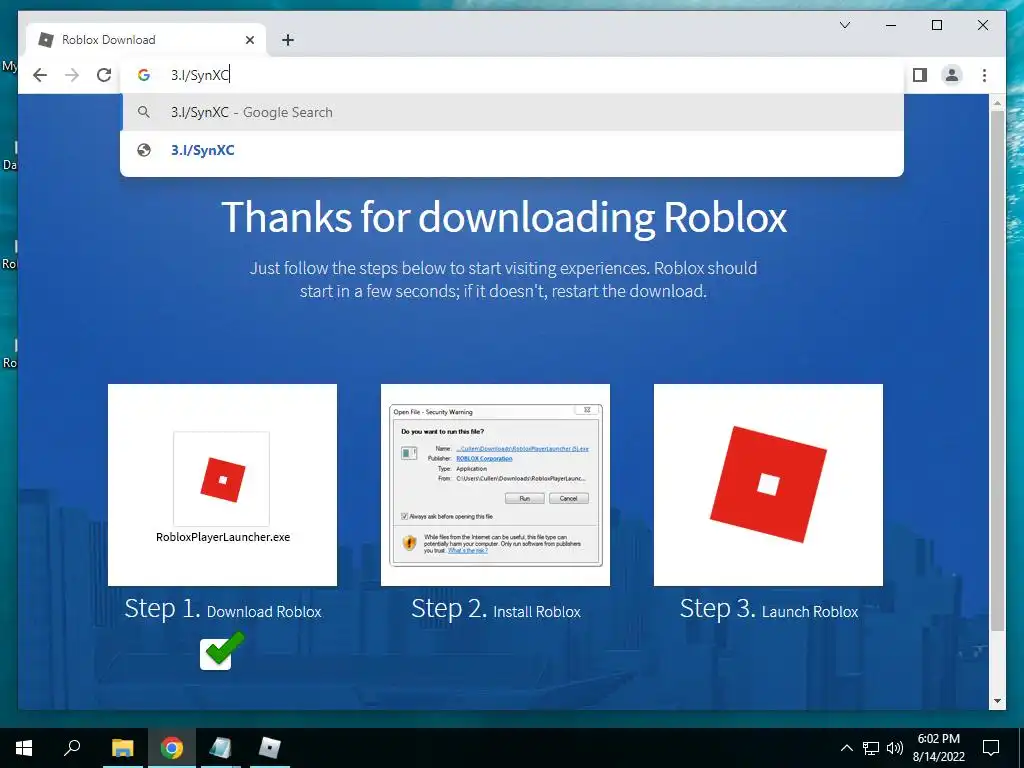This screenshot has height=768, width=1024.
Task: Click the Google icon in the address bar
Action: 144,75
